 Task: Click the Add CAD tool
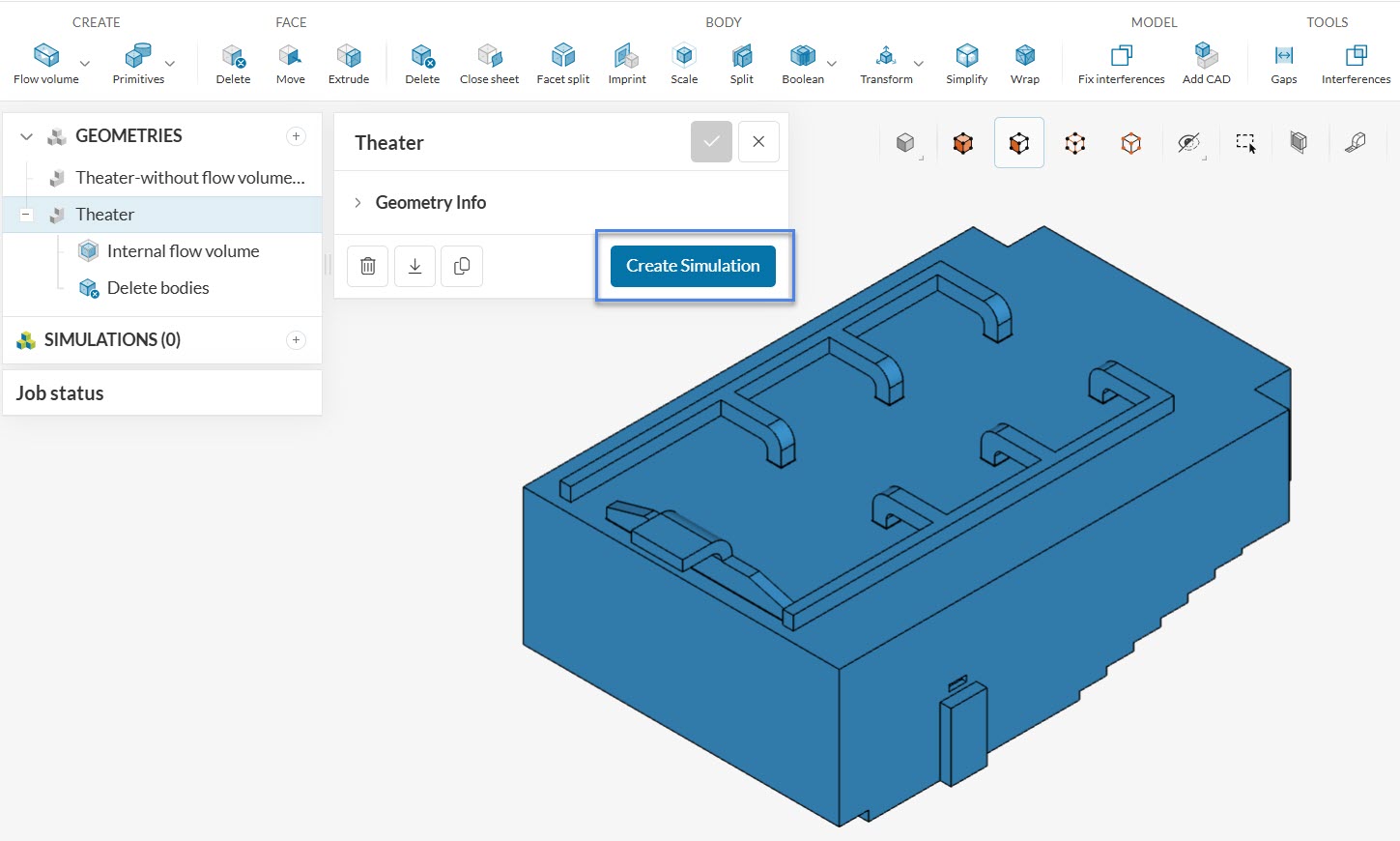click(x=1207, y=64)
